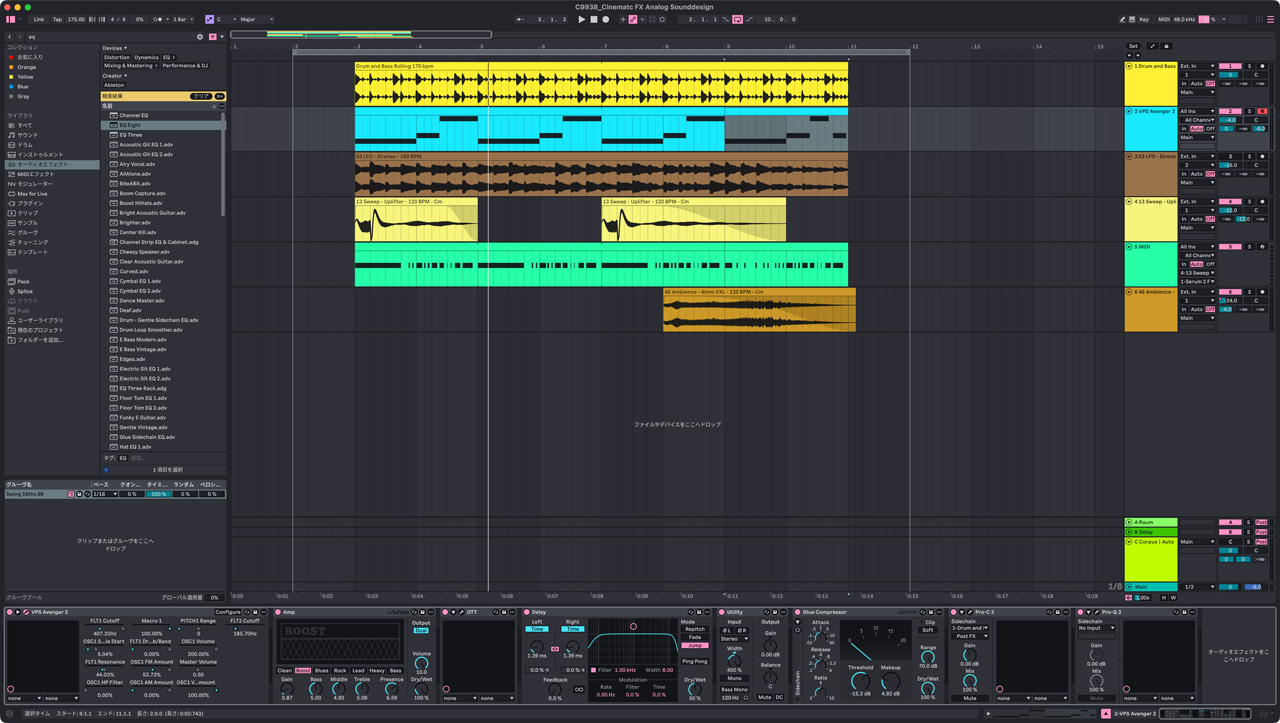Toggle the metronome button
This screenshot has height=723, width=1280.
point(158,19)
